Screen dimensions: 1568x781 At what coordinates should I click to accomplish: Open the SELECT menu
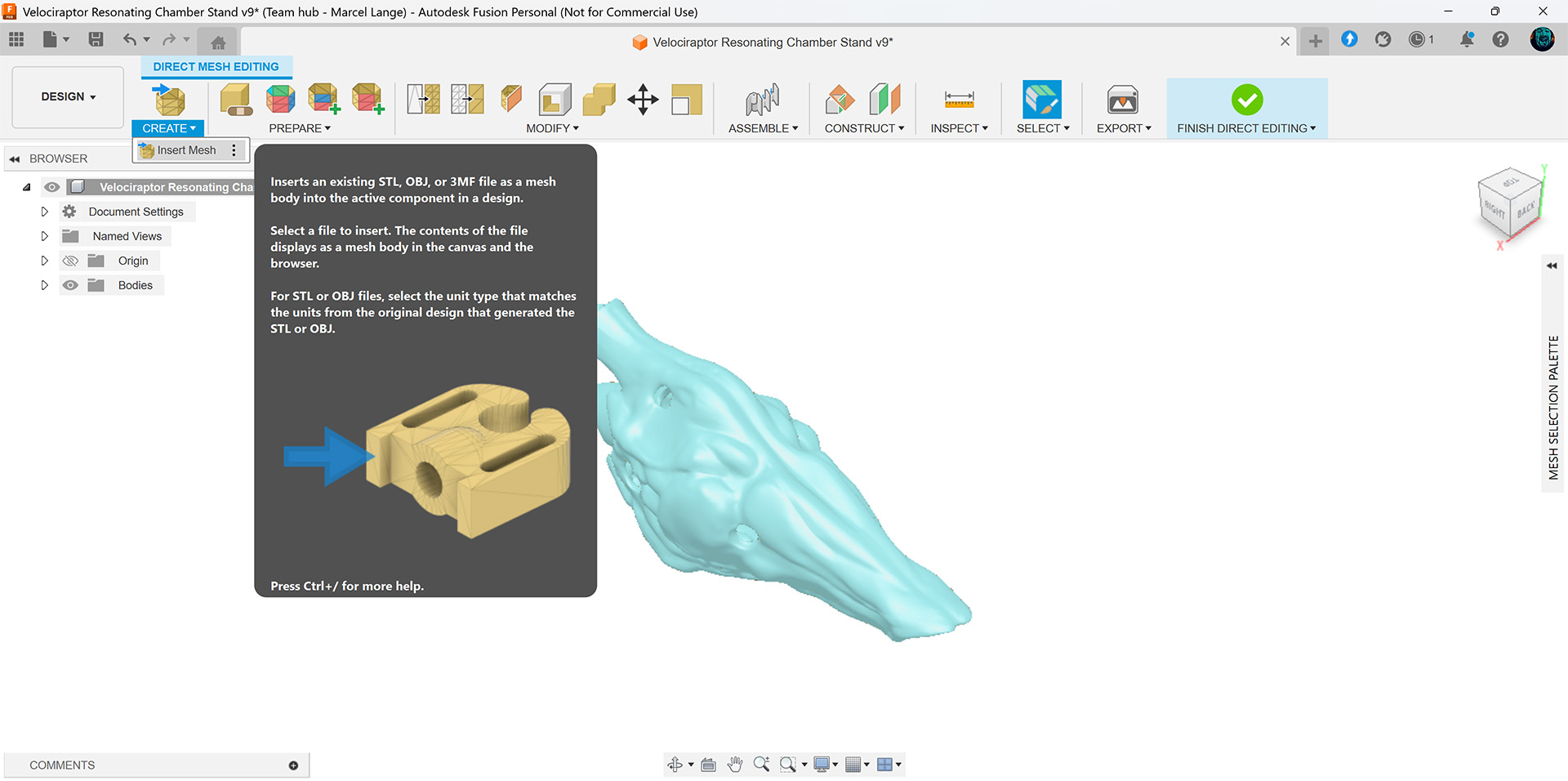tap(1042, 128)
